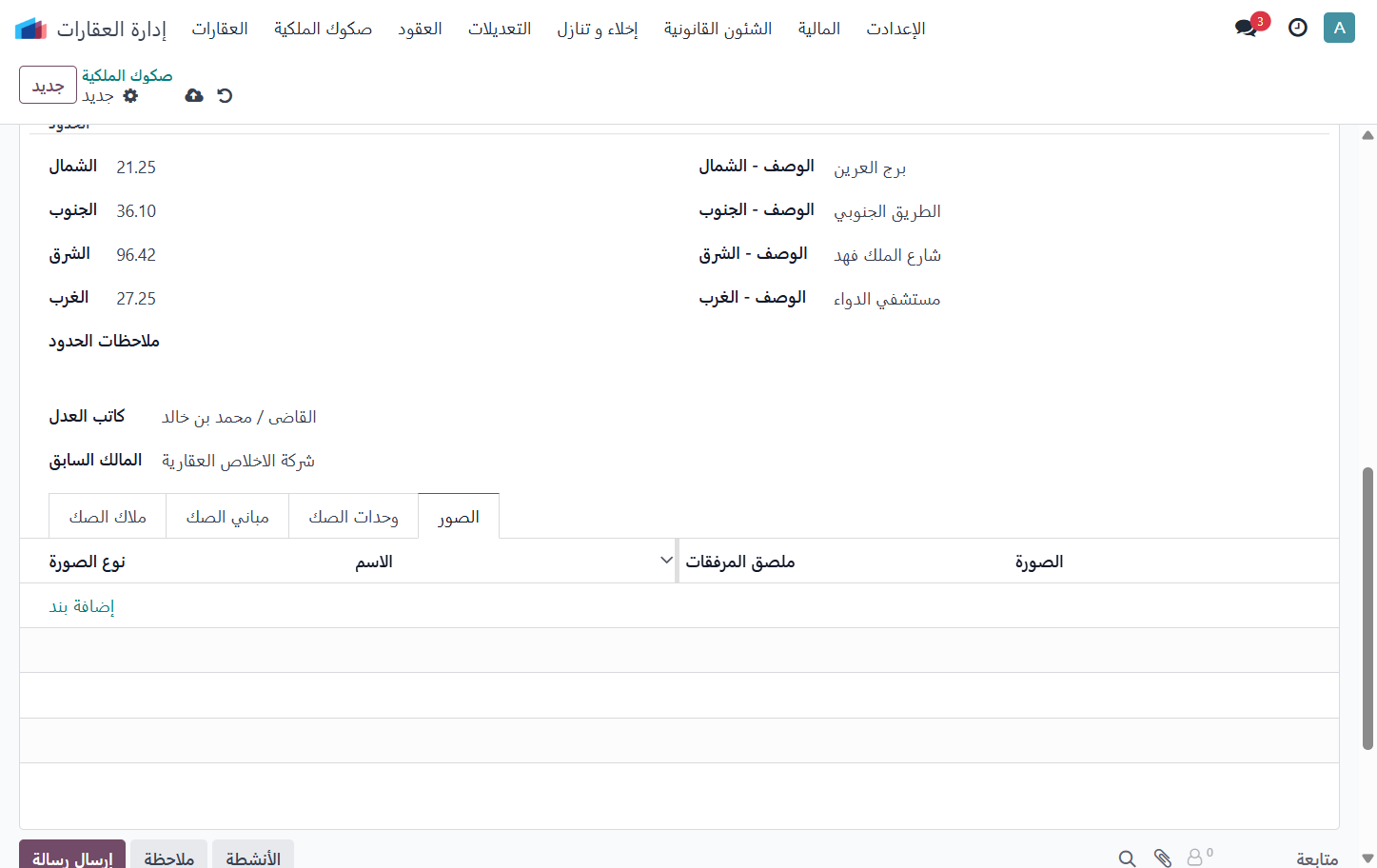
Task: Attach files via paperclip icon
Action: (1162, 858)
